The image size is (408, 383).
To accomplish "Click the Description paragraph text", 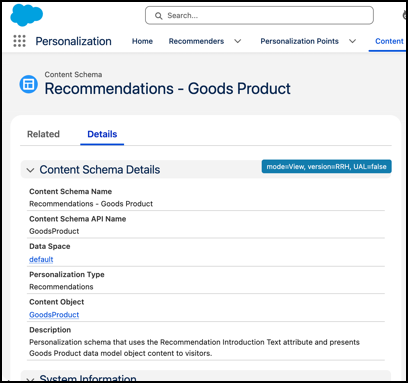I will coord(194,348).
